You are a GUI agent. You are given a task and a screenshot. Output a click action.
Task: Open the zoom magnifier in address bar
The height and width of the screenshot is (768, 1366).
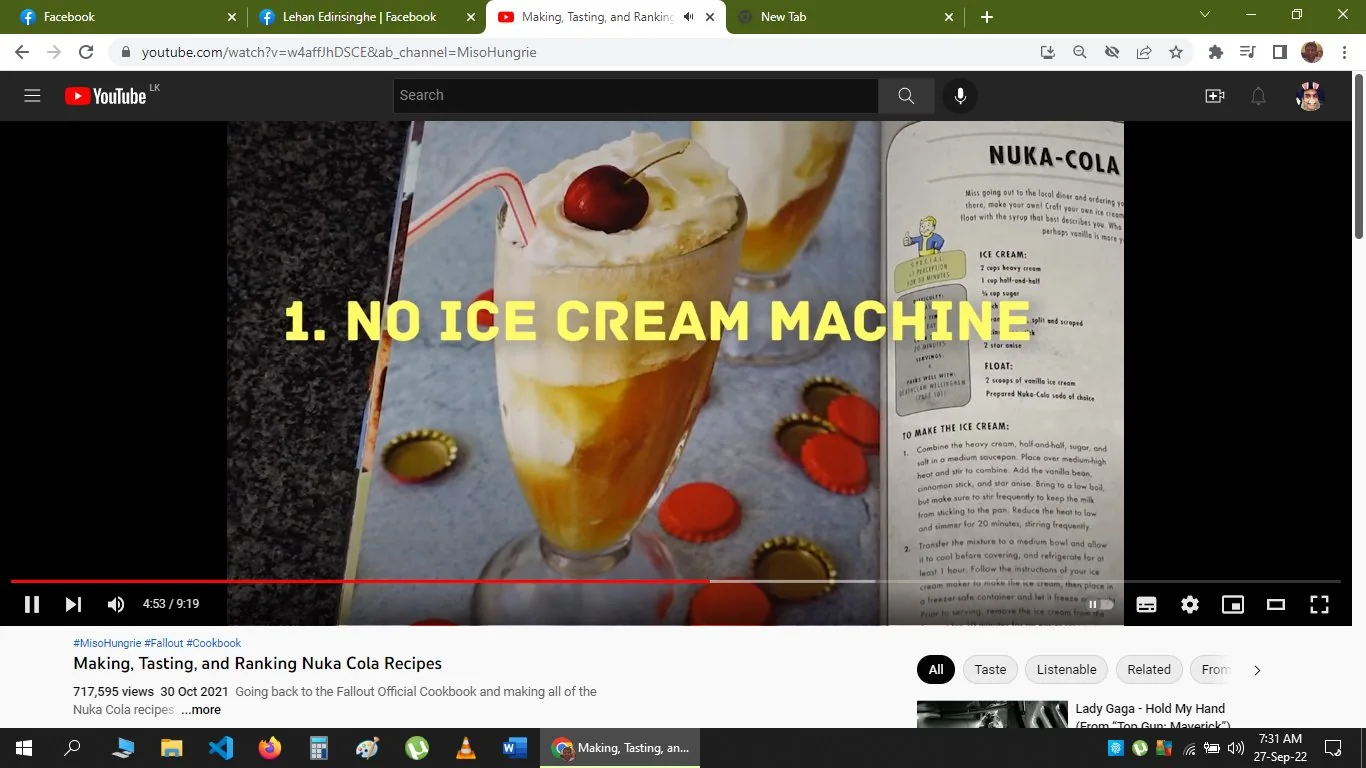[x=1080, y=52]
